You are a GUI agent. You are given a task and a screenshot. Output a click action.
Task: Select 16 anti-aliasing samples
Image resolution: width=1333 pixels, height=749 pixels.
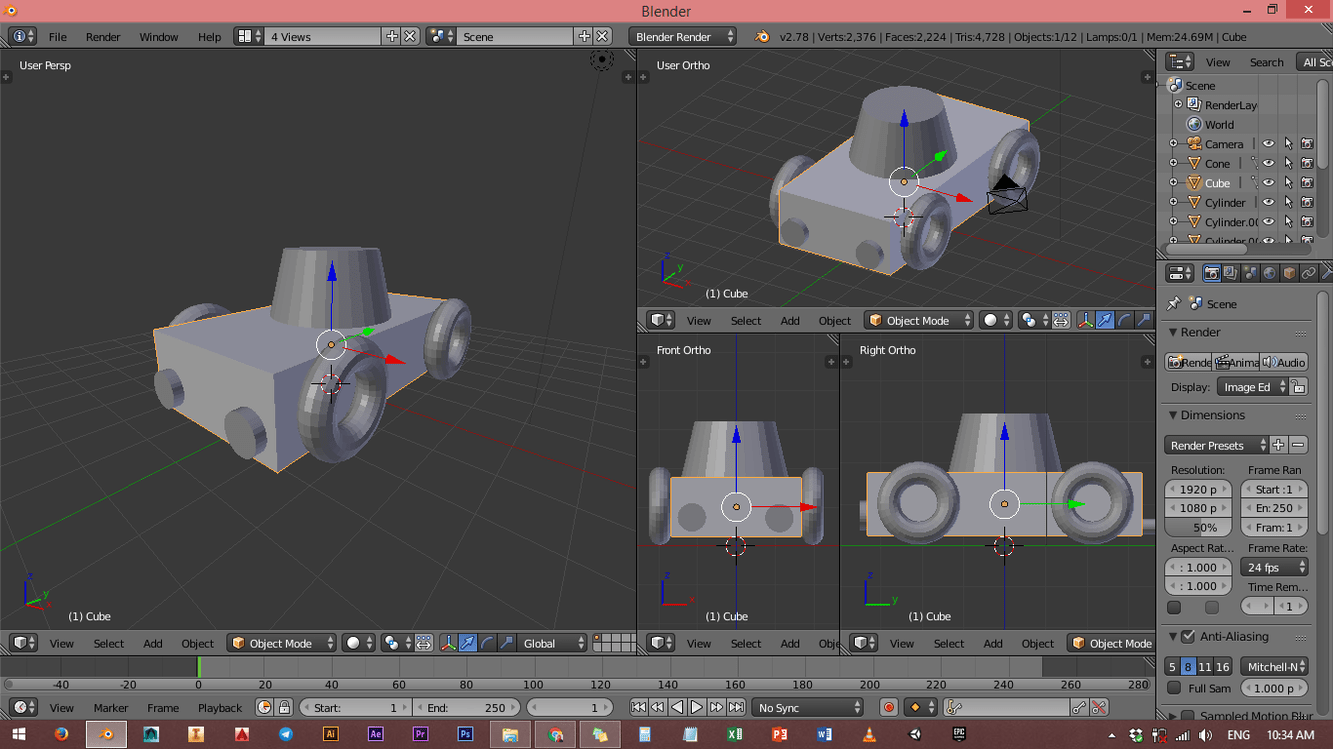tap(1222, 667)
